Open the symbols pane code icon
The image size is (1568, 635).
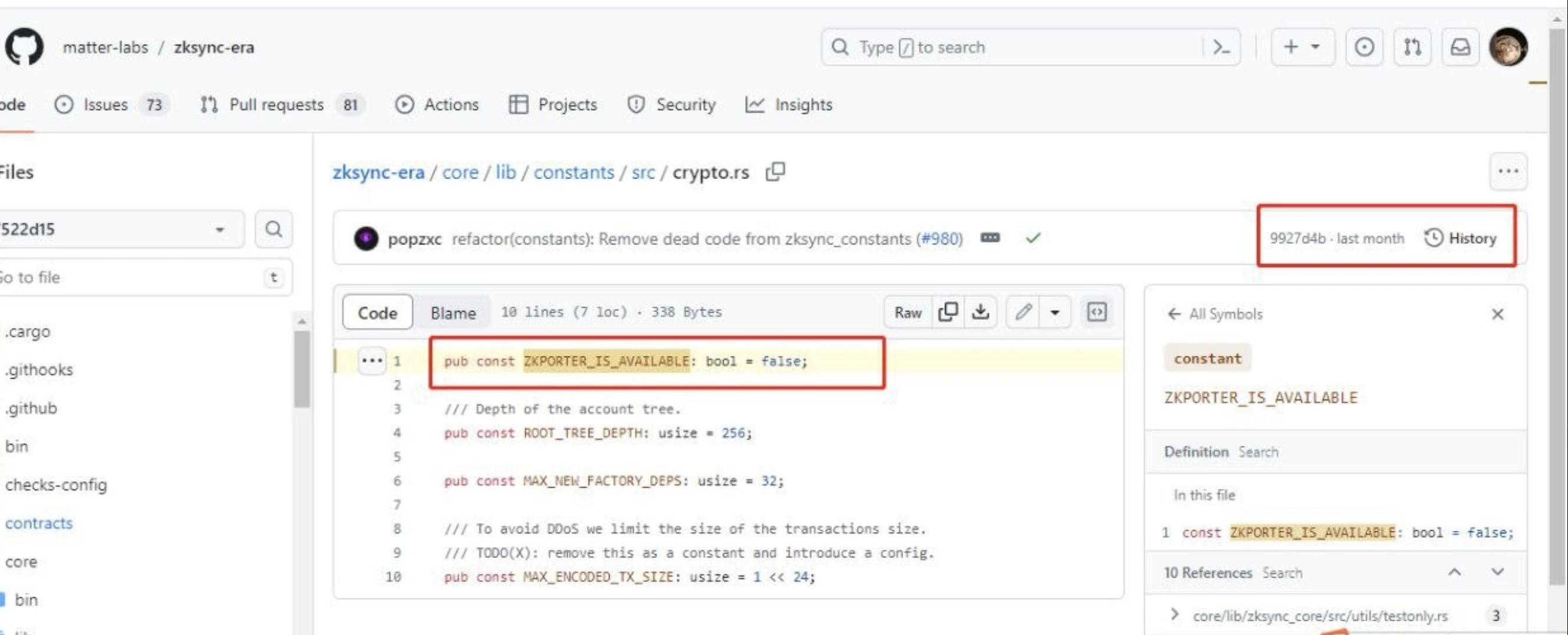(1097, 312)
